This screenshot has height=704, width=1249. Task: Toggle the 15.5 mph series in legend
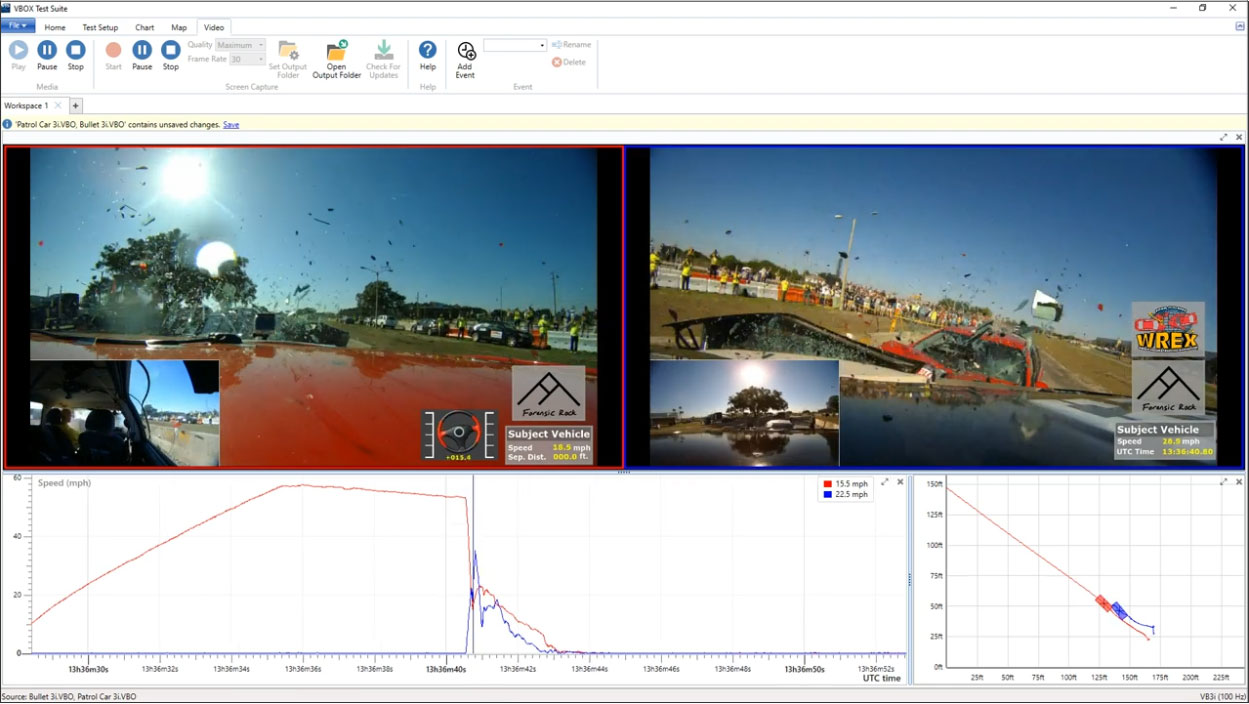(x=842, y=483)
